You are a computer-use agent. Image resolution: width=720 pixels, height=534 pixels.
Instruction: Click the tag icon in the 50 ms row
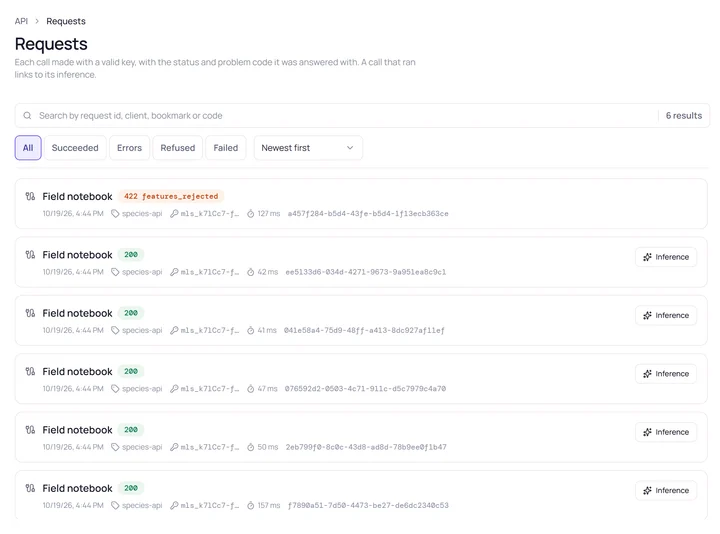tap(115, 447)
